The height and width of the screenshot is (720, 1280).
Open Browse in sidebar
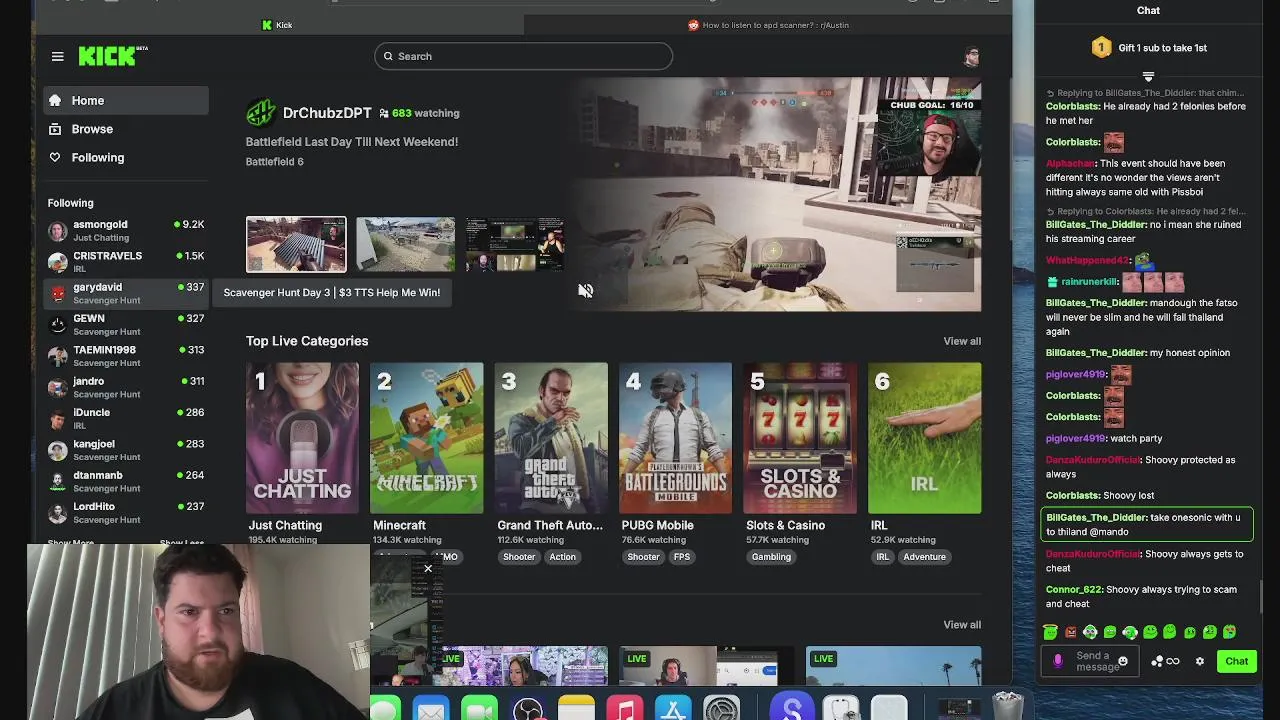(x=126, y=129)
